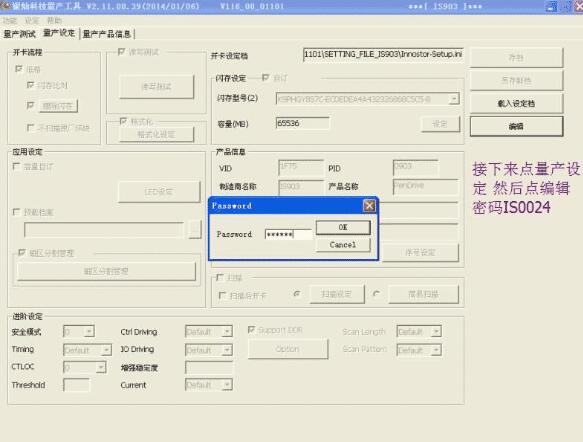Screen dimensions: 583x442
Task: Click OK in the Password dialog
Action: [x=343, y=227]
